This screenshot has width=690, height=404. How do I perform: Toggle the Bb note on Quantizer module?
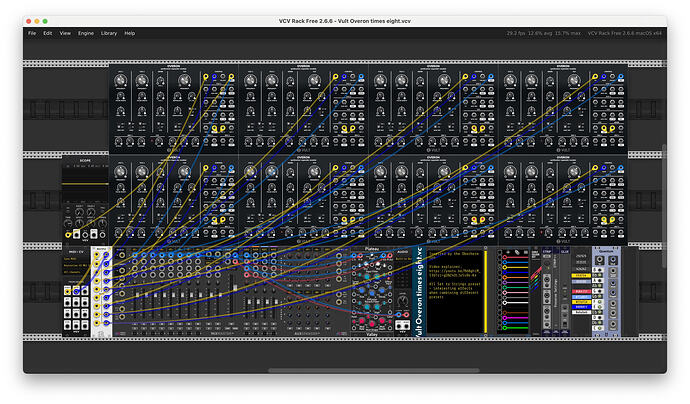coord(598,275)
